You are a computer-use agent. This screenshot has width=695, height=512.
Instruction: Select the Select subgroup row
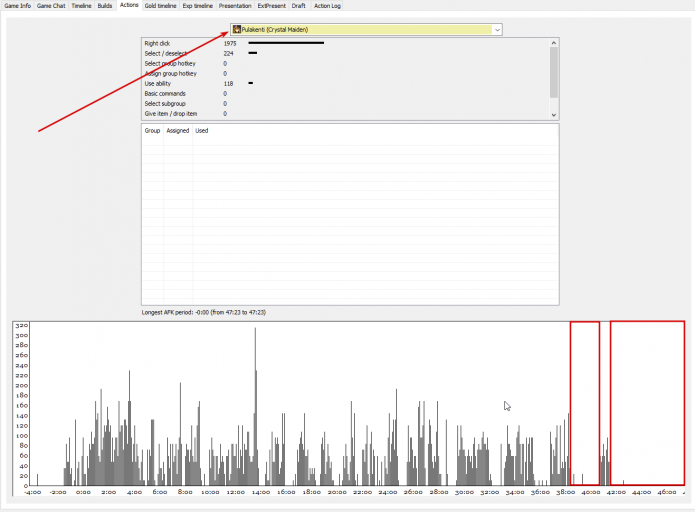click(345, 104)
